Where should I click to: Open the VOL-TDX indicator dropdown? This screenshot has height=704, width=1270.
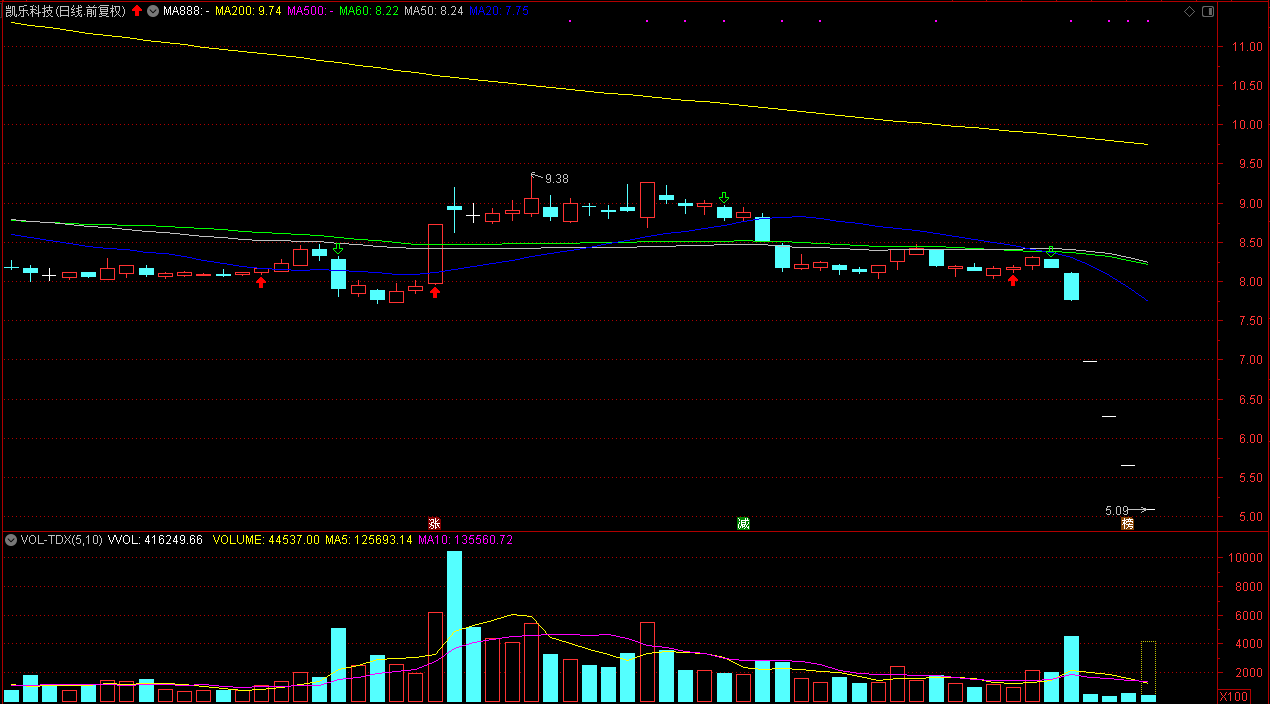[10, 540]
